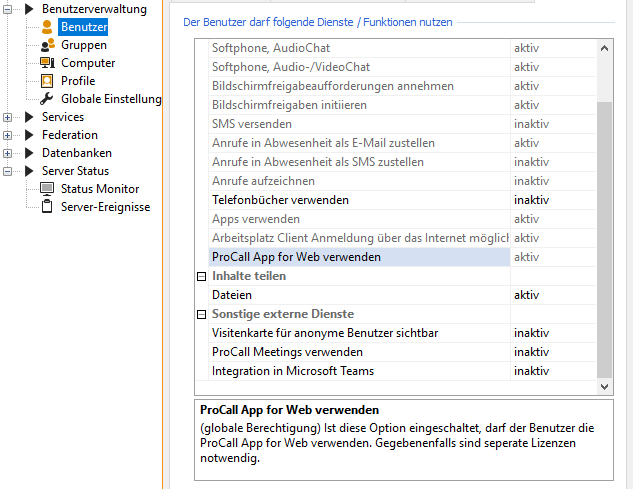This screenshot has width=633, height=489.
Task: Open the Computer icon in tree
Action: point(47,63)
